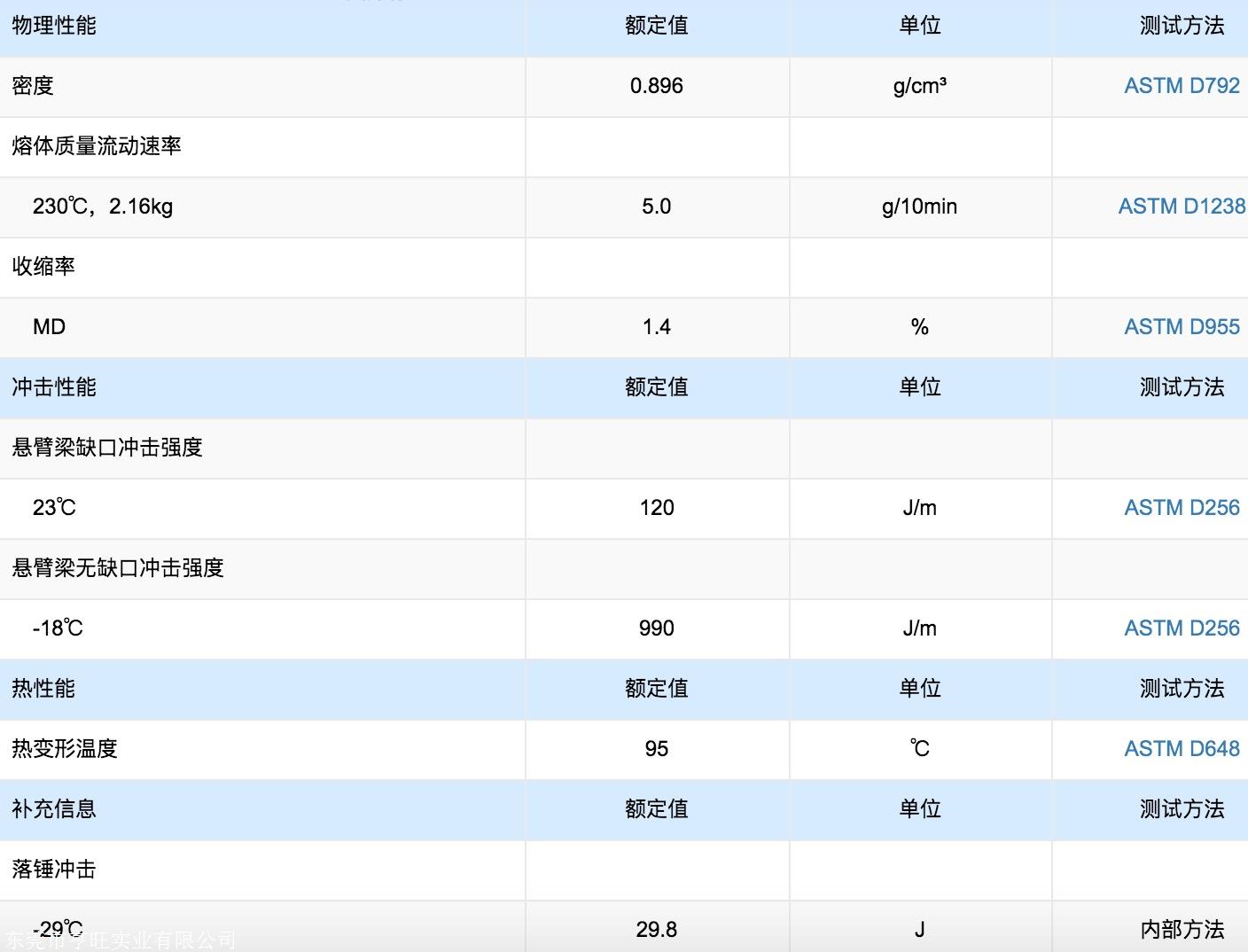Select the 落锤冲击 row label
1248x952 pixels.
point(54,870)
